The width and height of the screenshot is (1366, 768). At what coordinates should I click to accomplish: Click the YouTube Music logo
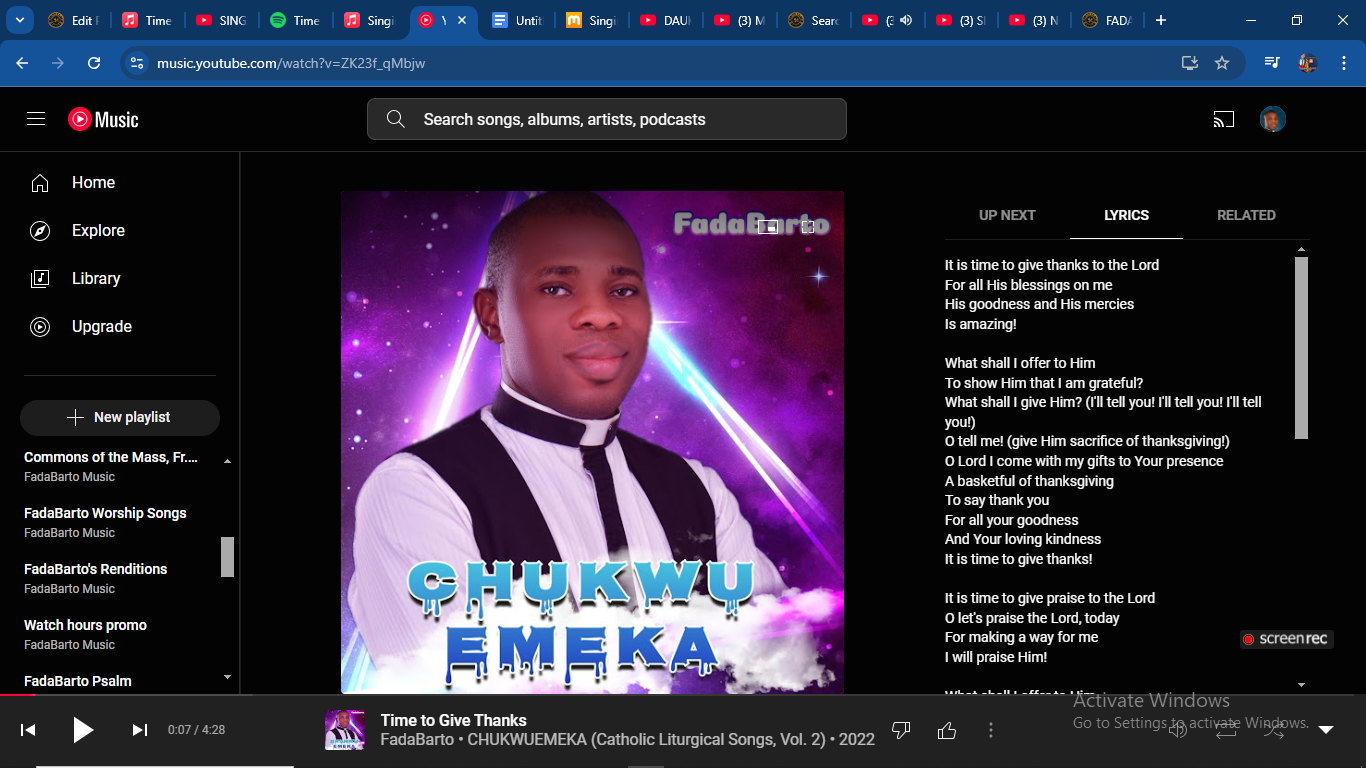point(103,119)
